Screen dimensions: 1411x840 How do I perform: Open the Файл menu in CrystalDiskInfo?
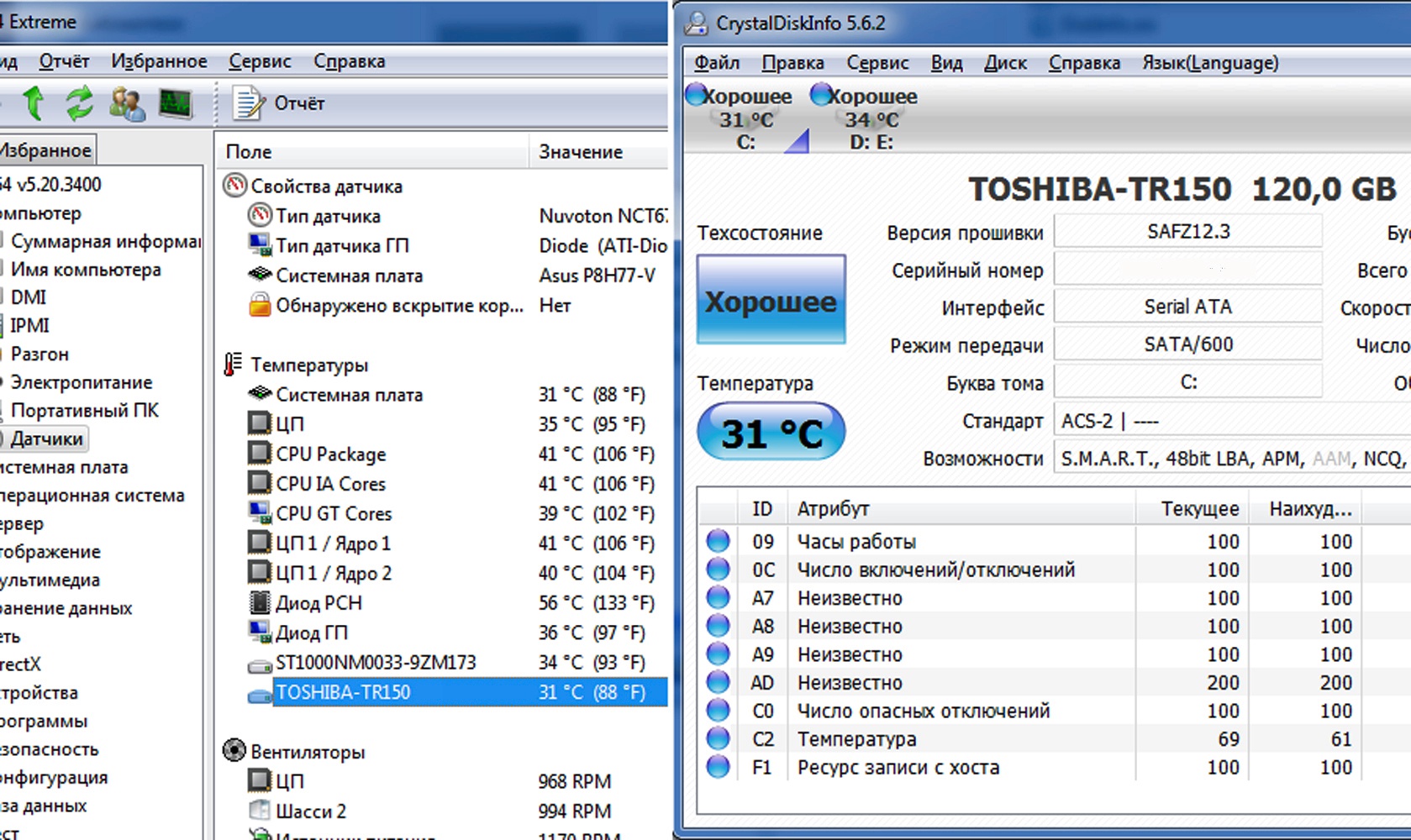coord(717,63)
